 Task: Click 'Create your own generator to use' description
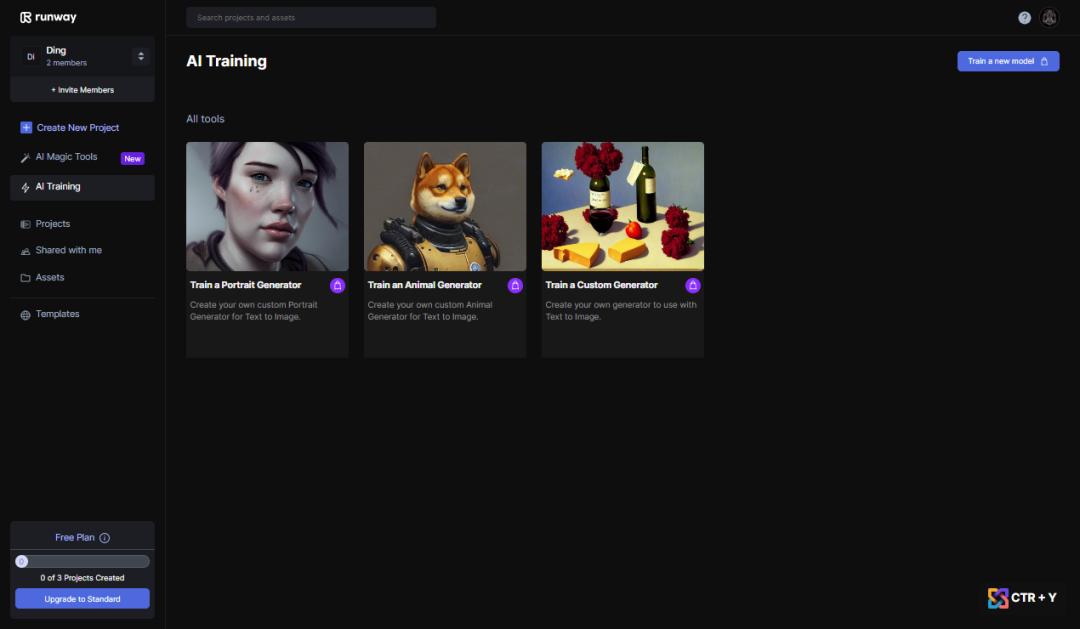coord(621,311)
